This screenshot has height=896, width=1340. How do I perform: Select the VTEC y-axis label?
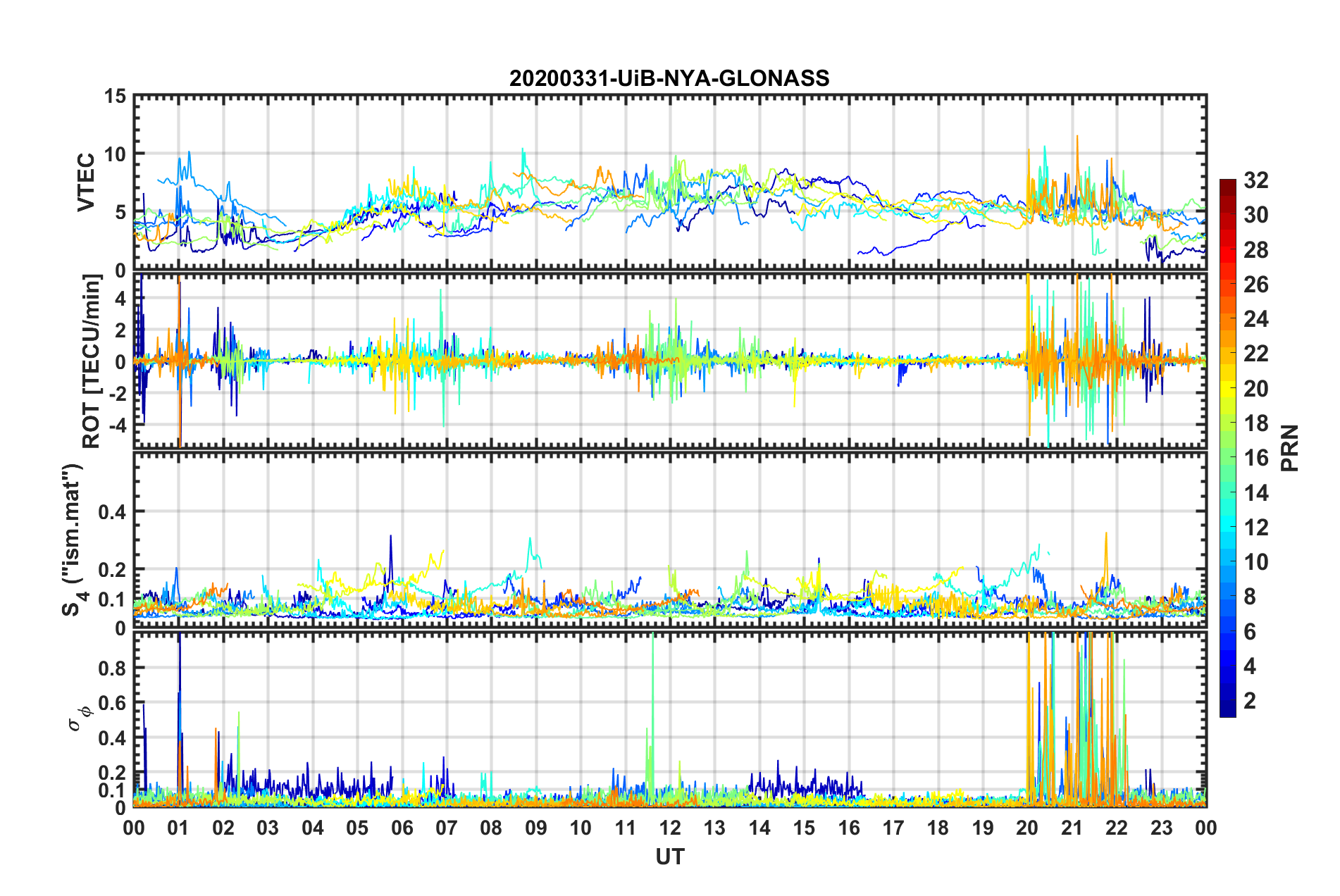coord(86,182)
